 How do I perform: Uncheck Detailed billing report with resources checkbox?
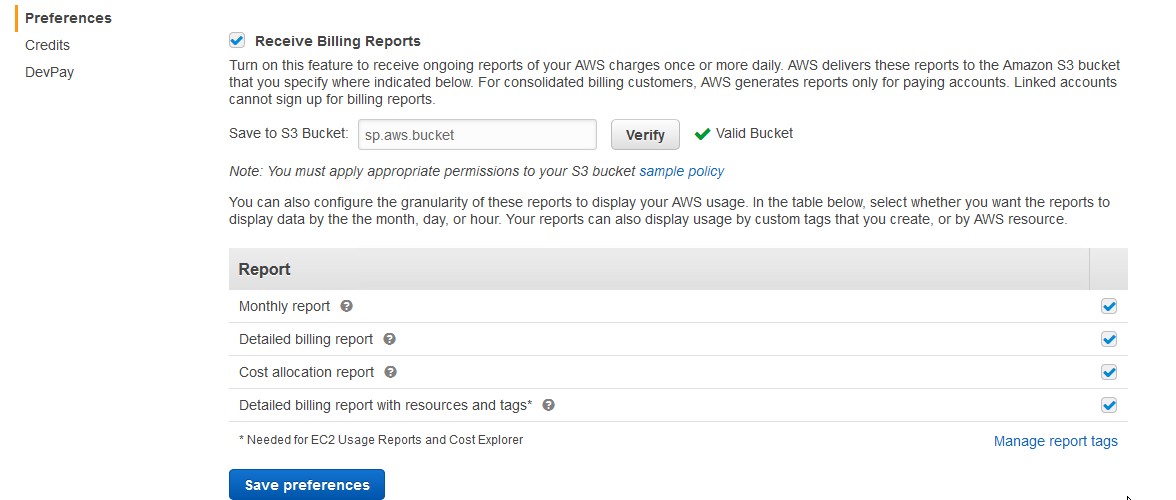(x=1108, y=405)
